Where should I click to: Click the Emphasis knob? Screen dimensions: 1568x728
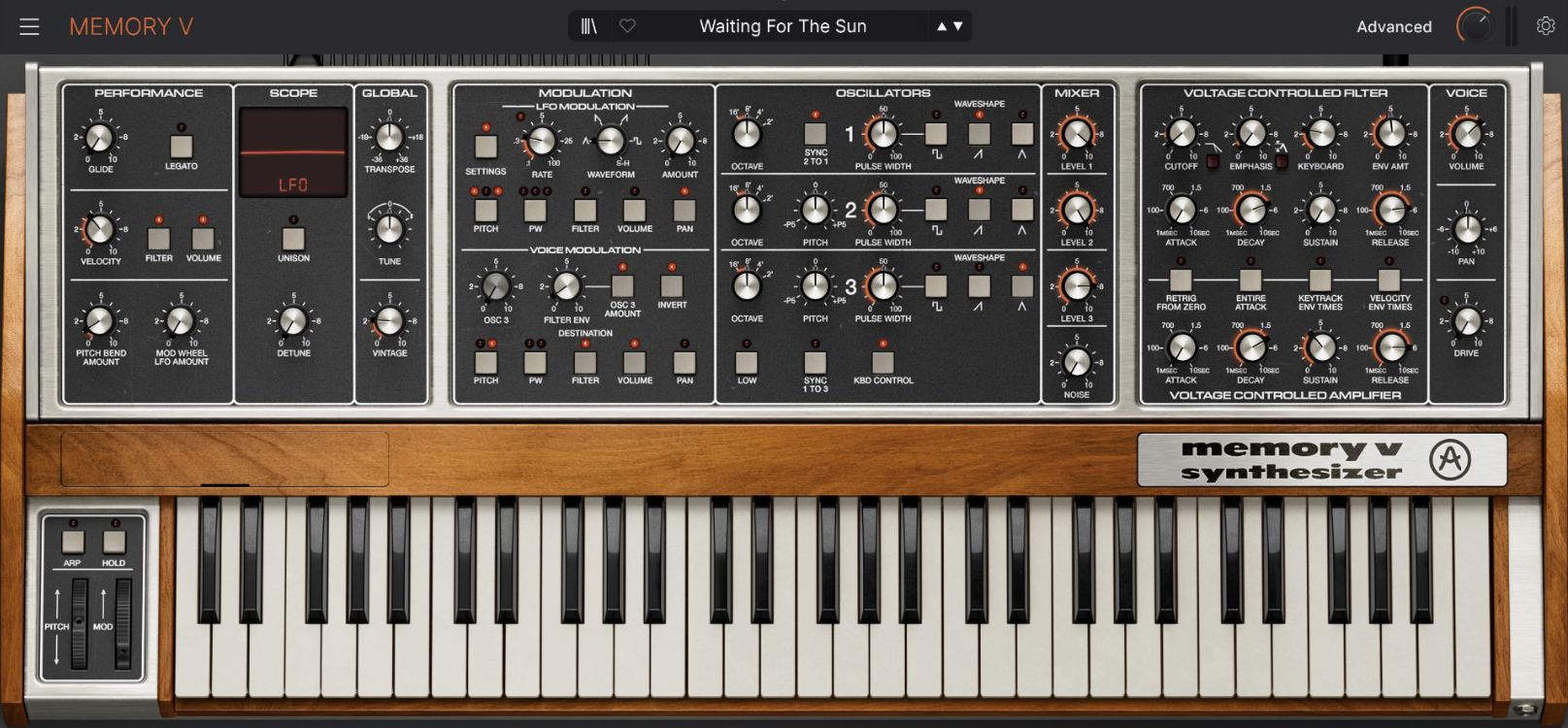(x=1251, y=134)
